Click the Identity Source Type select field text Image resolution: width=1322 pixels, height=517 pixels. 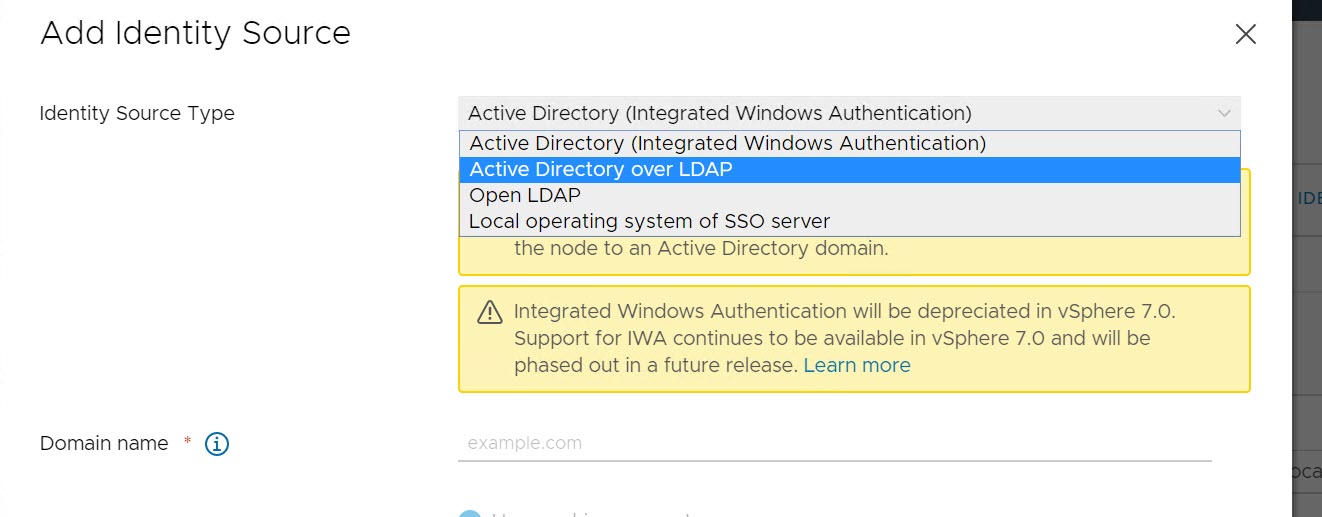tap(720, 113)
